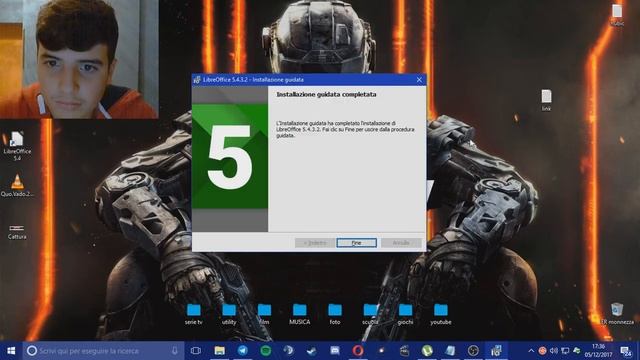Open the LibreOffice 5.4 desktop shortcut
Image resolution: width=640 pixels, height=360 pixels.
pyautogui.click(x=17, y=146)
